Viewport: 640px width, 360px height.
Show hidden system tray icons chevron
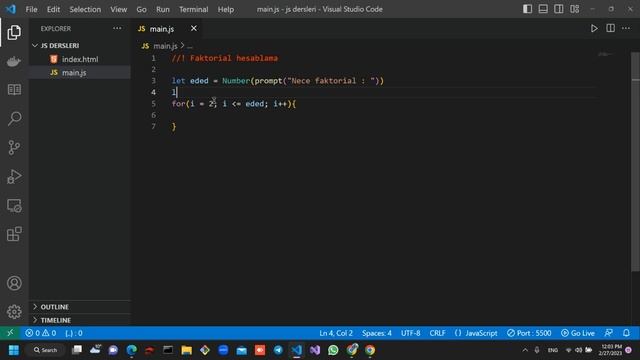coord(525,350)
